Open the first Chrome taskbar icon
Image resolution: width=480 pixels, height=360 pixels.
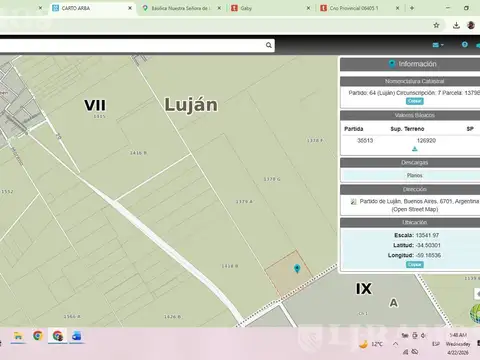(x=38, y=336)
